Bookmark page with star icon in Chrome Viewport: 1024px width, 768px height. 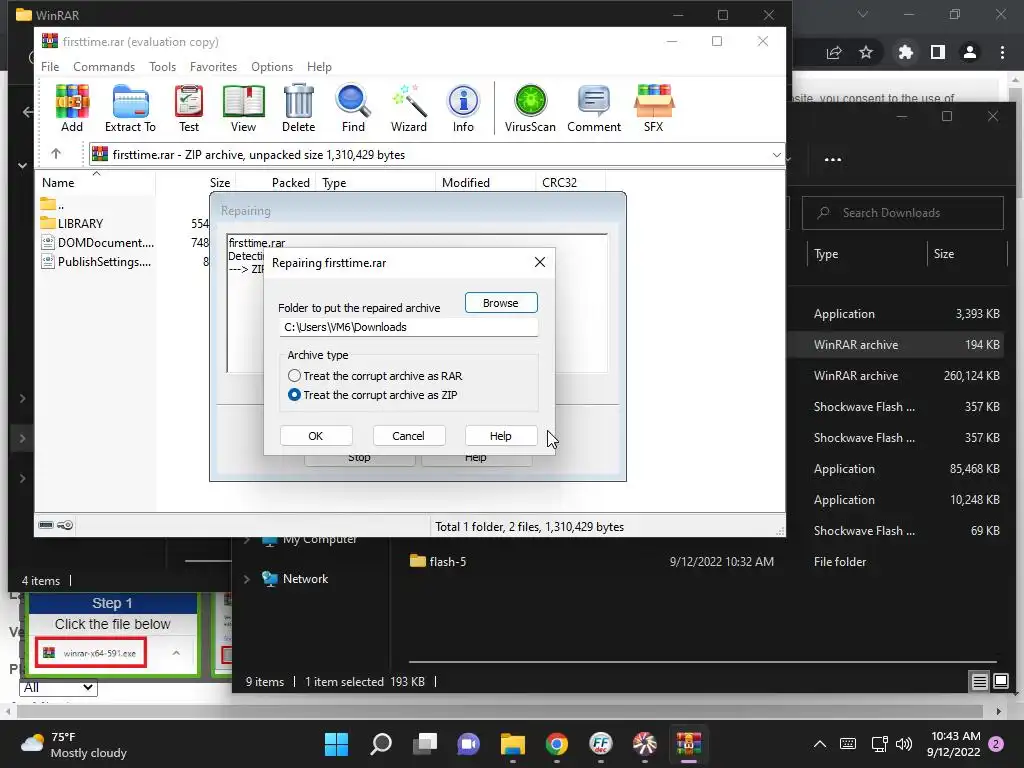[866, 52]
